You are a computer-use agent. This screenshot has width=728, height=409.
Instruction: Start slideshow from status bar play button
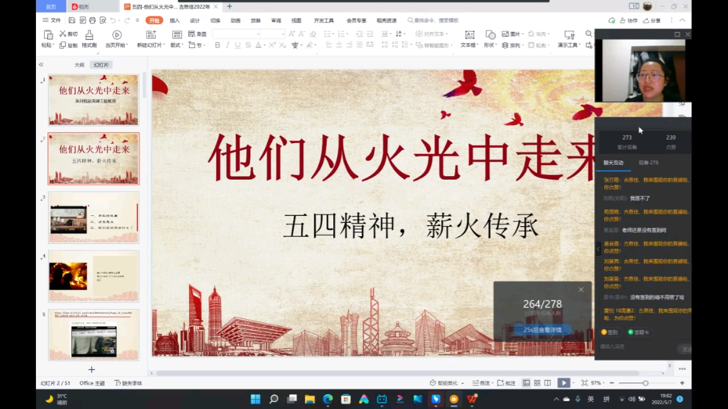tap(564, 383)
